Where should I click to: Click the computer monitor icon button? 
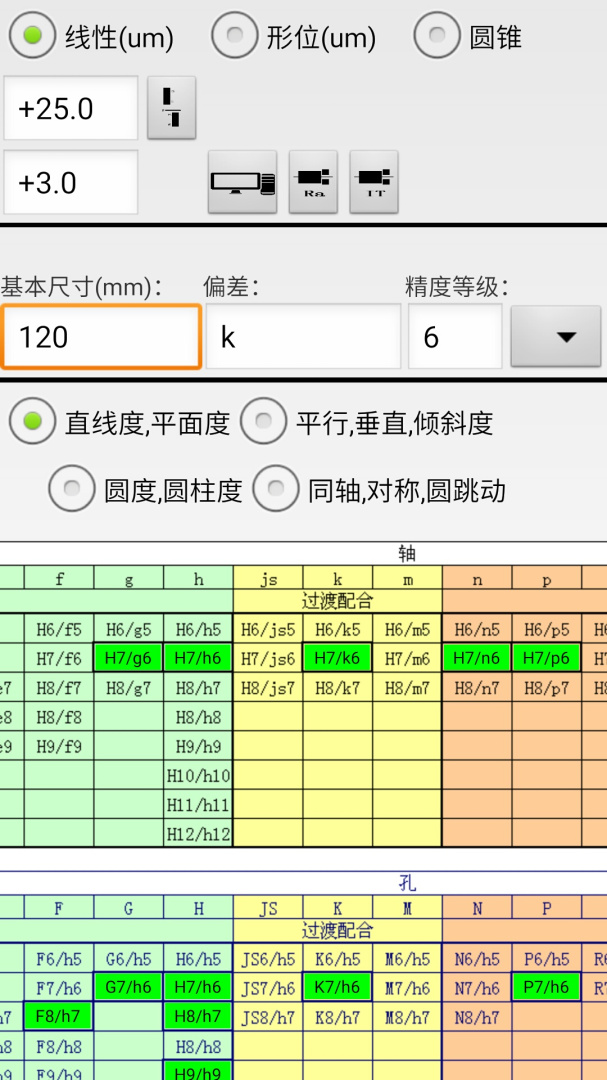point(242,182)
